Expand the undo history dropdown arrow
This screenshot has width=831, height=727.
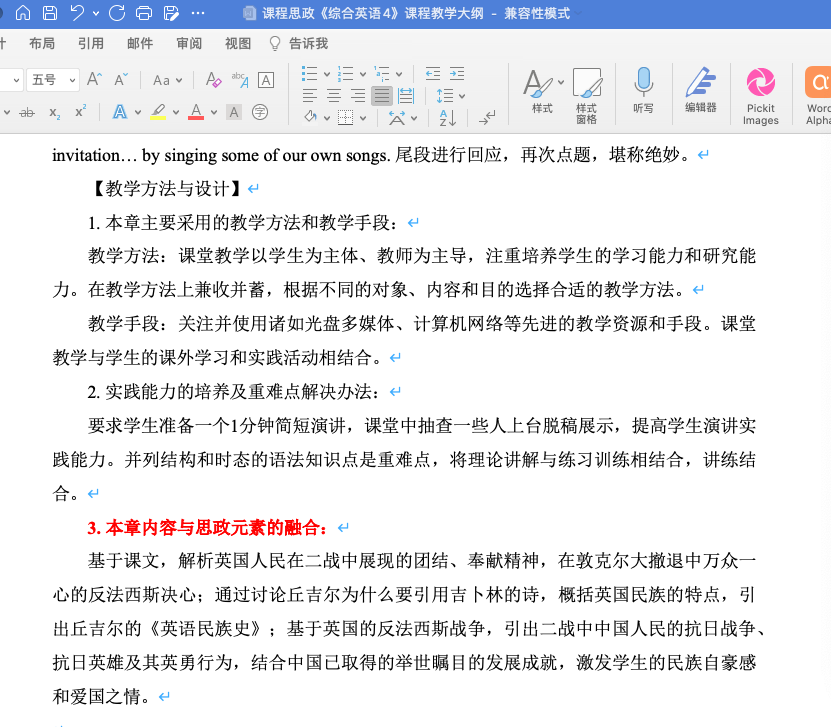pyautogui.click(x=96, y=13)
